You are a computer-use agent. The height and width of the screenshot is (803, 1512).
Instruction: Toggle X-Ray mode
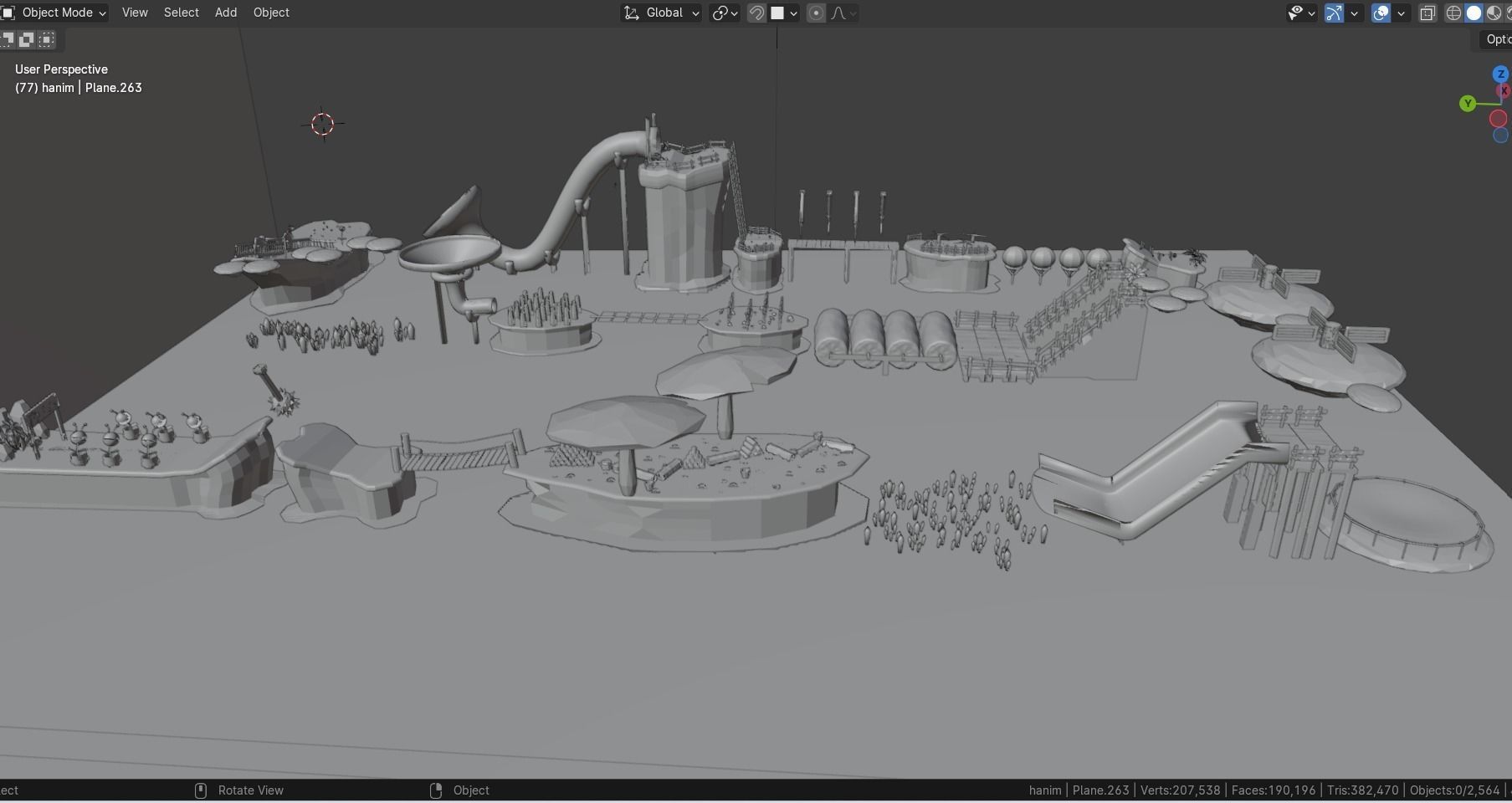1427,13
